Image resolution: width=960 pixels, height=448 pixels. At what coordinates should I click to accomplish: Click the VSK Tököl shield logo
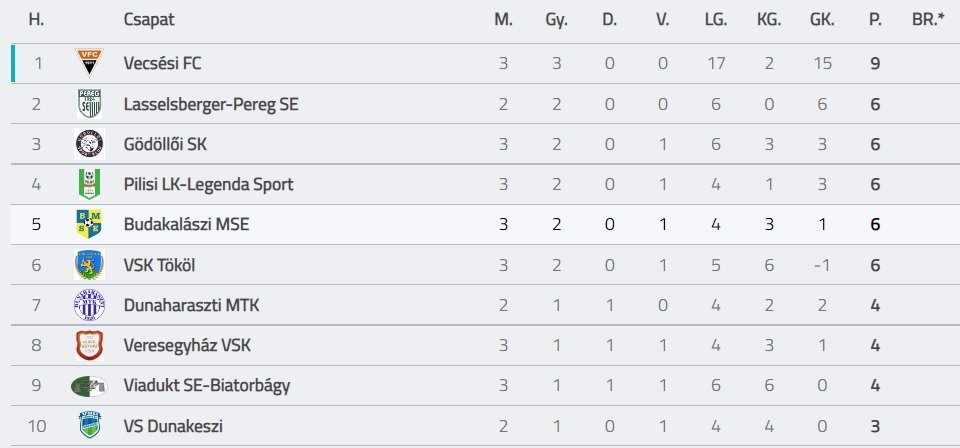tap(89, 265)
